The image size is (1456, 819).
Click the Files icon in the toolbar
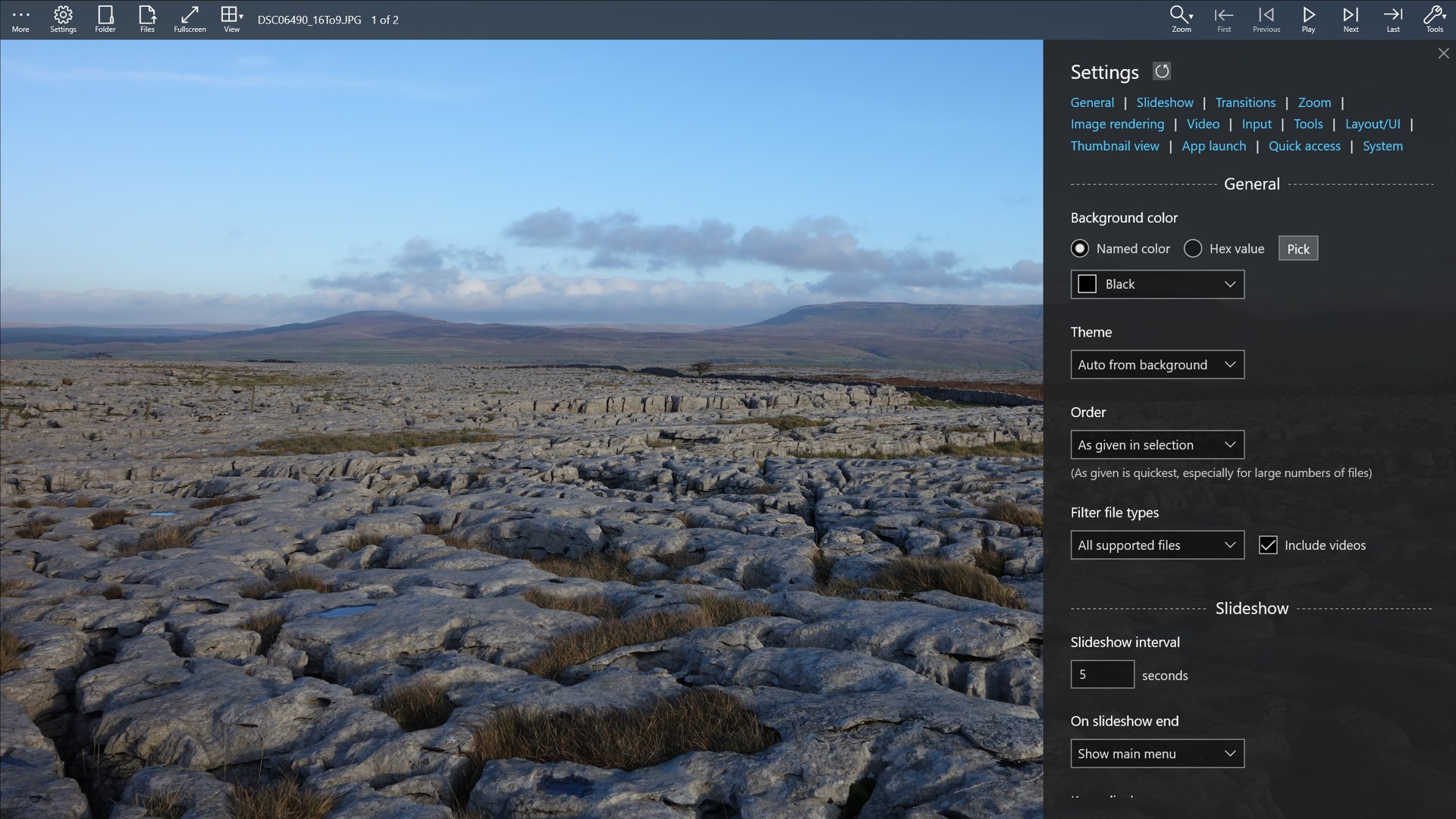tap(147, 19)
